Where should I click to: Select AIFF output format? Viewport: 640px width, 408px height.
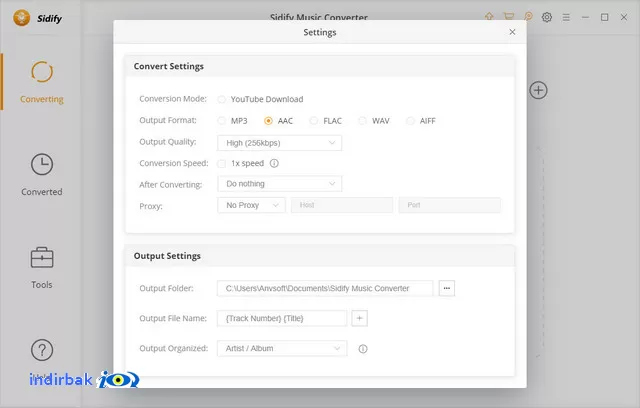point(410,121)
